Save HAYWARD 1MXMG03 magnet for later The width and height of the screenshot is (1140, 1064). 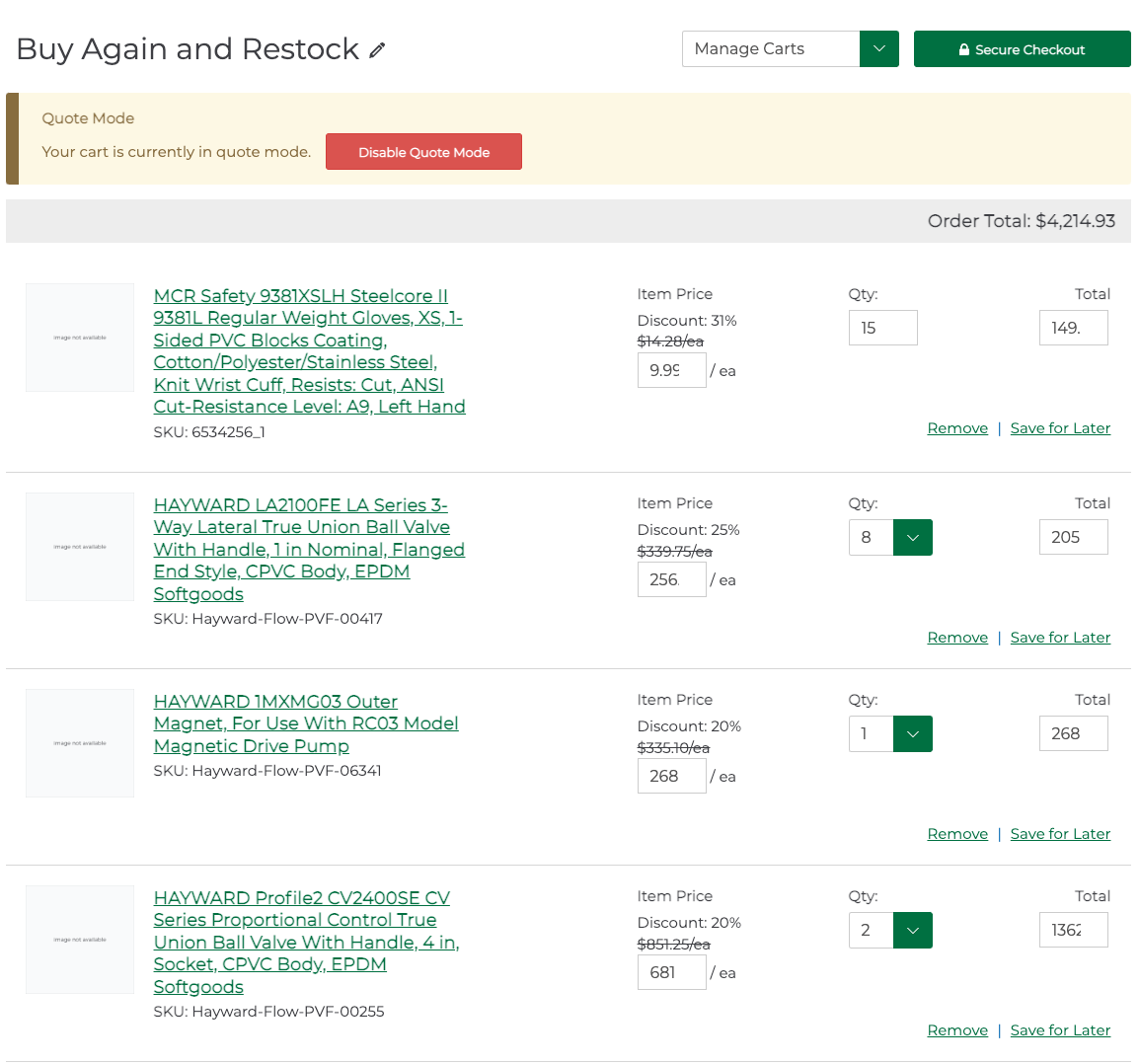pos(1060,834)
